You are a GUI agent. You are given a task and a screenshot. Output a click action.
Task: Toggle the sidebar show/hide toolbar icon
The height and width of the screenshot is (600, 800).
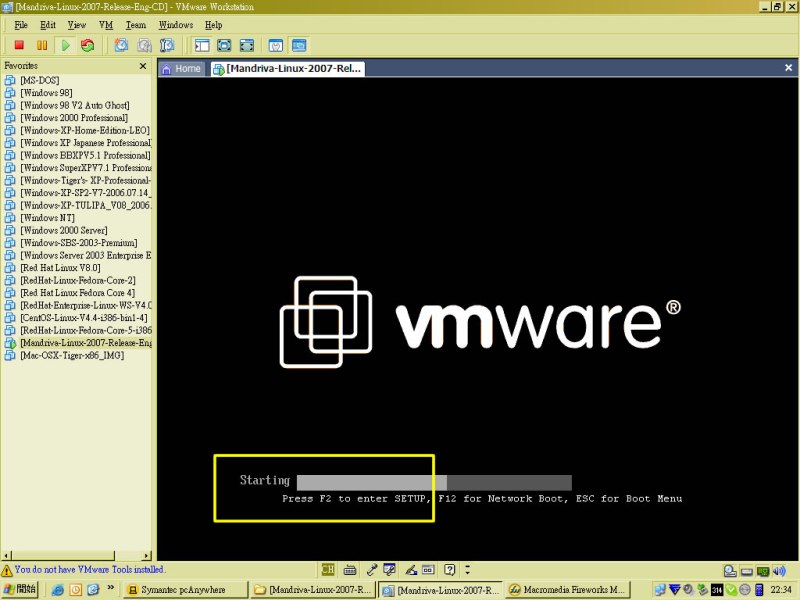(x=202, y=45)
